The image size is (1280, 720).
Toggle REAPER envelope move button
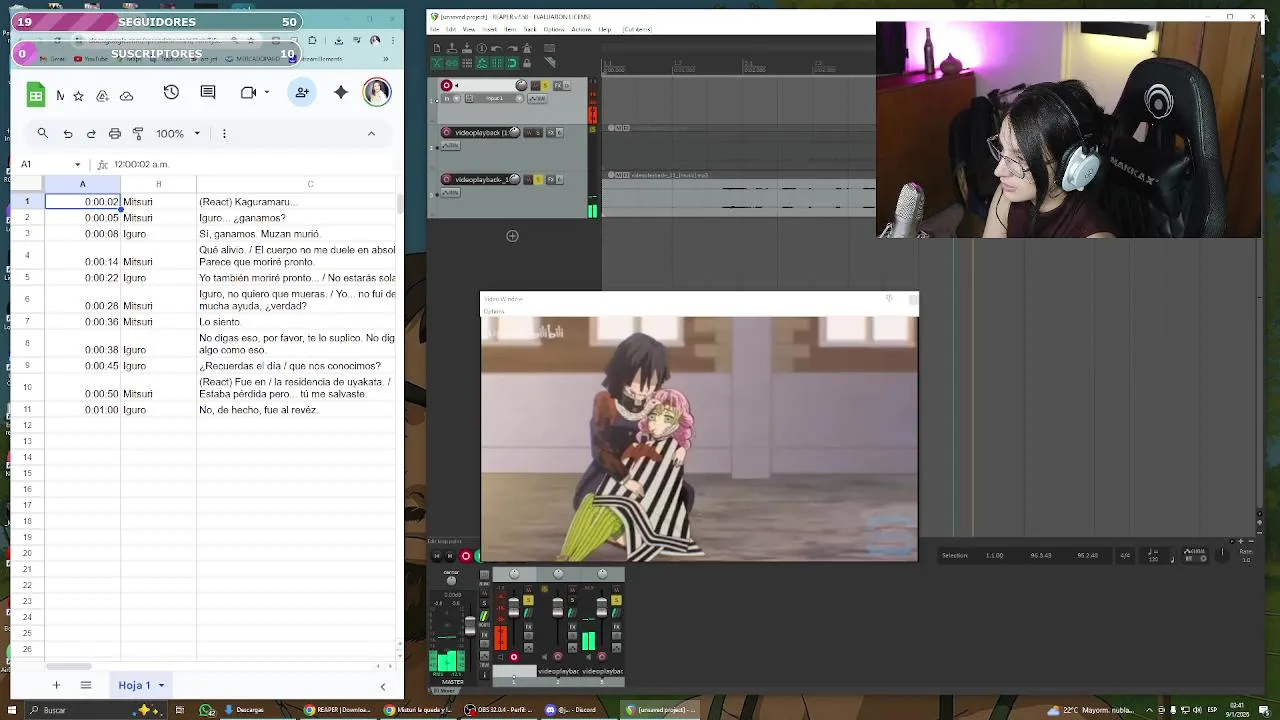point(482,63)
